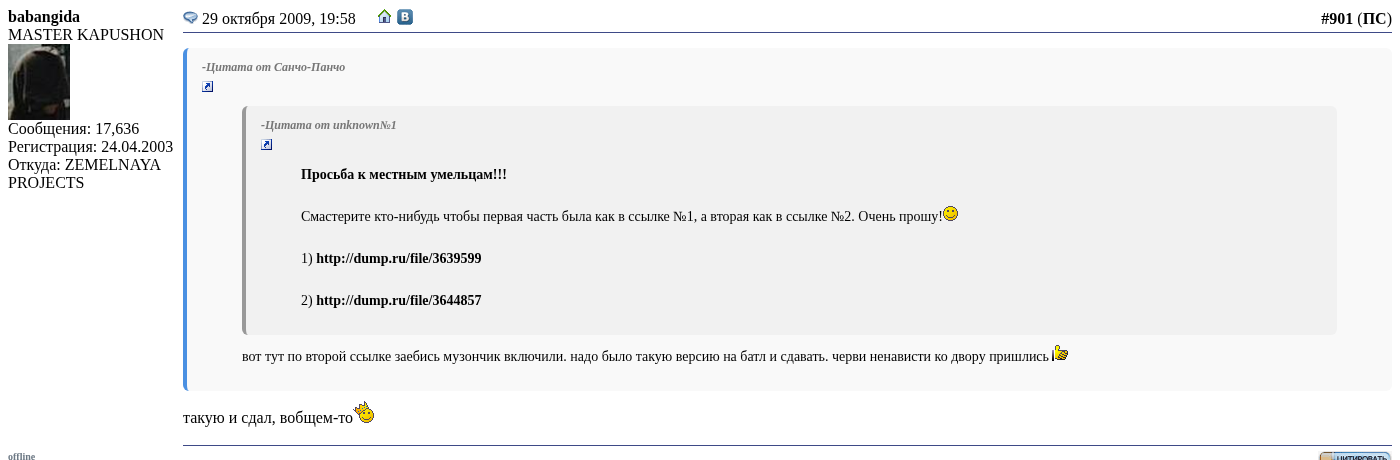Open babangida's avatar image
This screenshot has height=460, width=1400.
pos(39,82)
